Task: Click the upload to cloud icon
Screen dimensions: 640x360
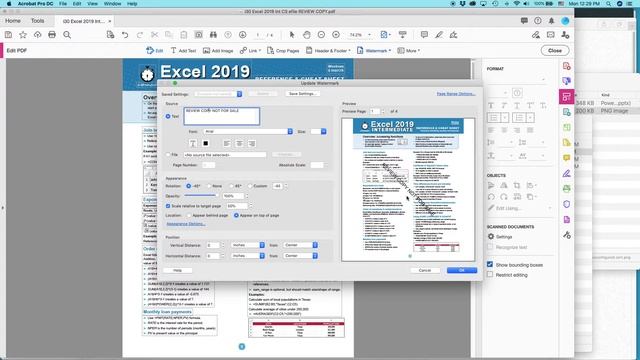Action: (x=38, y=35)
